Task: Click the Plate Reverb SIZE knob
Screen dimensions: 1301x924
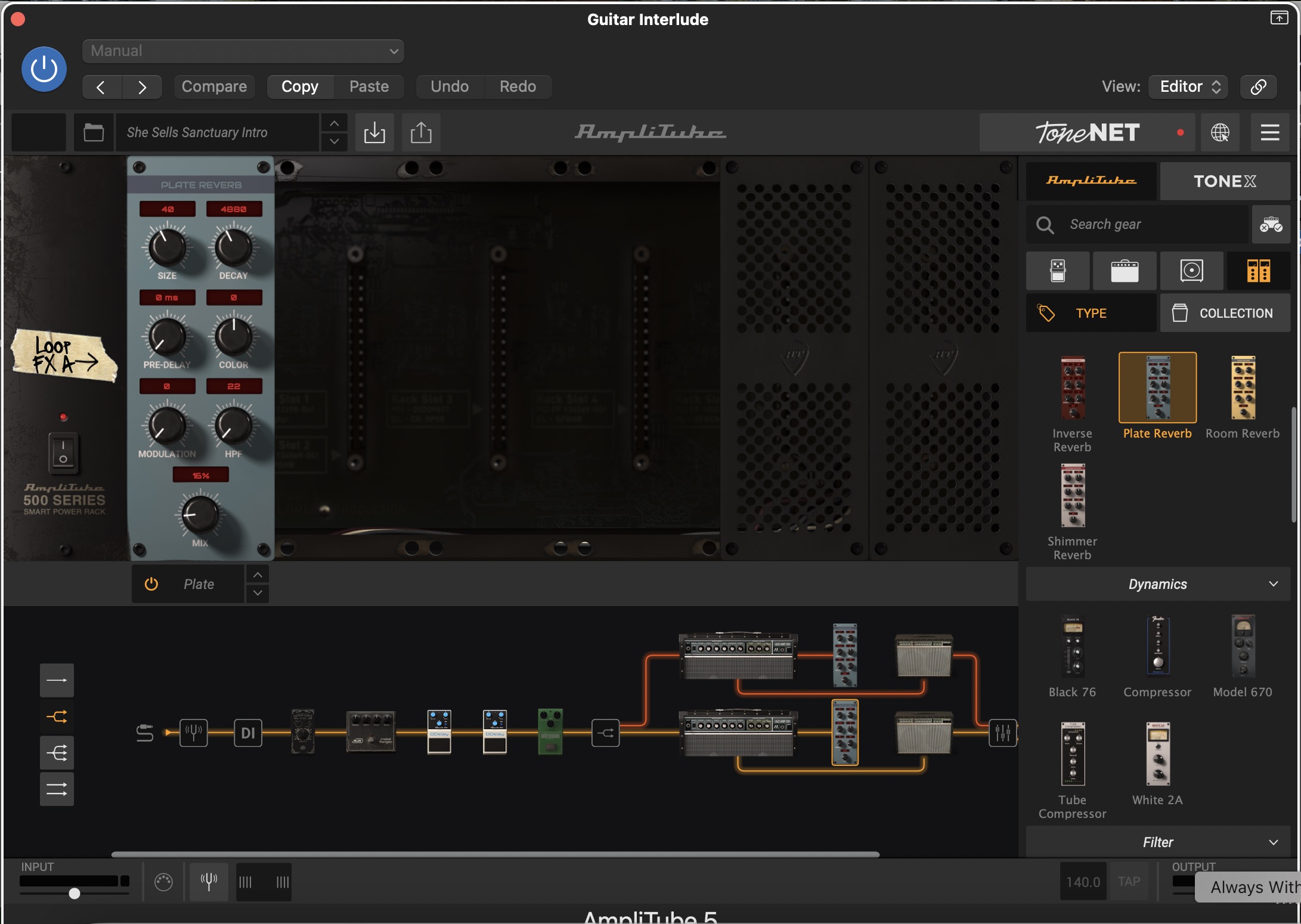Action: tap(167, 247)
